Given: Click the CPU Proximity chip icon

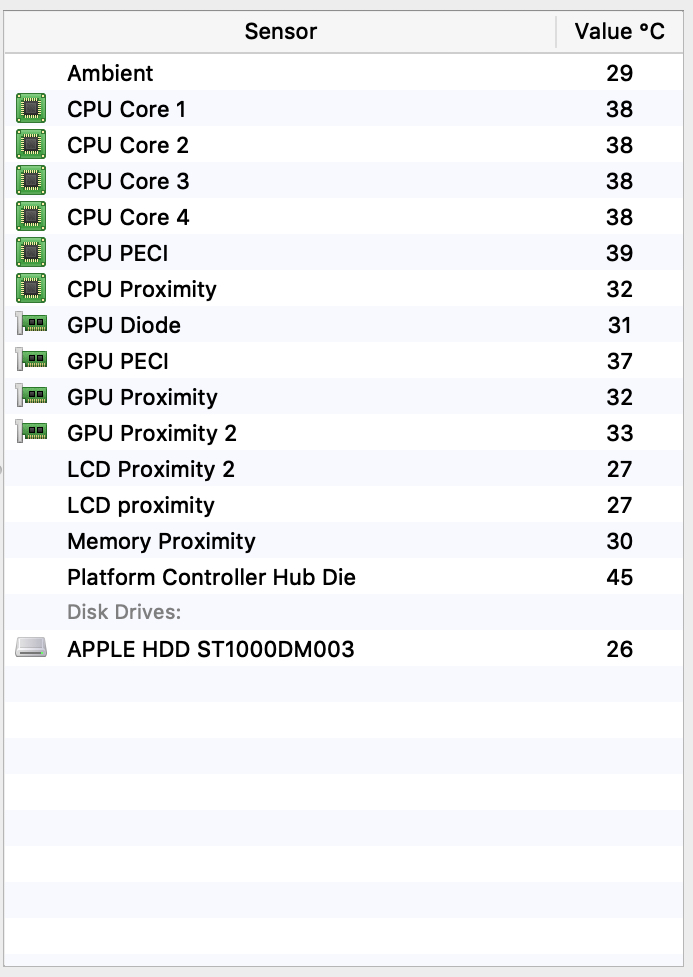Looking at the screenshot, I should (31, 289).
